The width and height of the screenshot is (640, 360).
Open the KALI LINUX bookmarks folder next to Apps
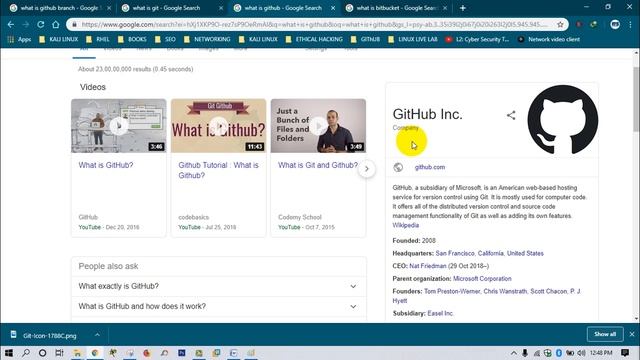(58, 39)
